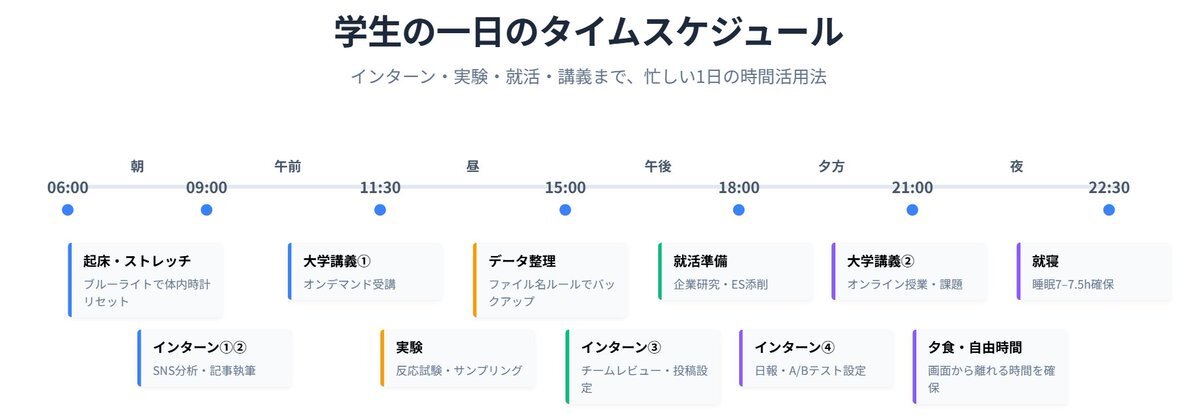Click the 午前 period label
The width and height of the screenshot is (1199, 420).
[x=288, y=166]
